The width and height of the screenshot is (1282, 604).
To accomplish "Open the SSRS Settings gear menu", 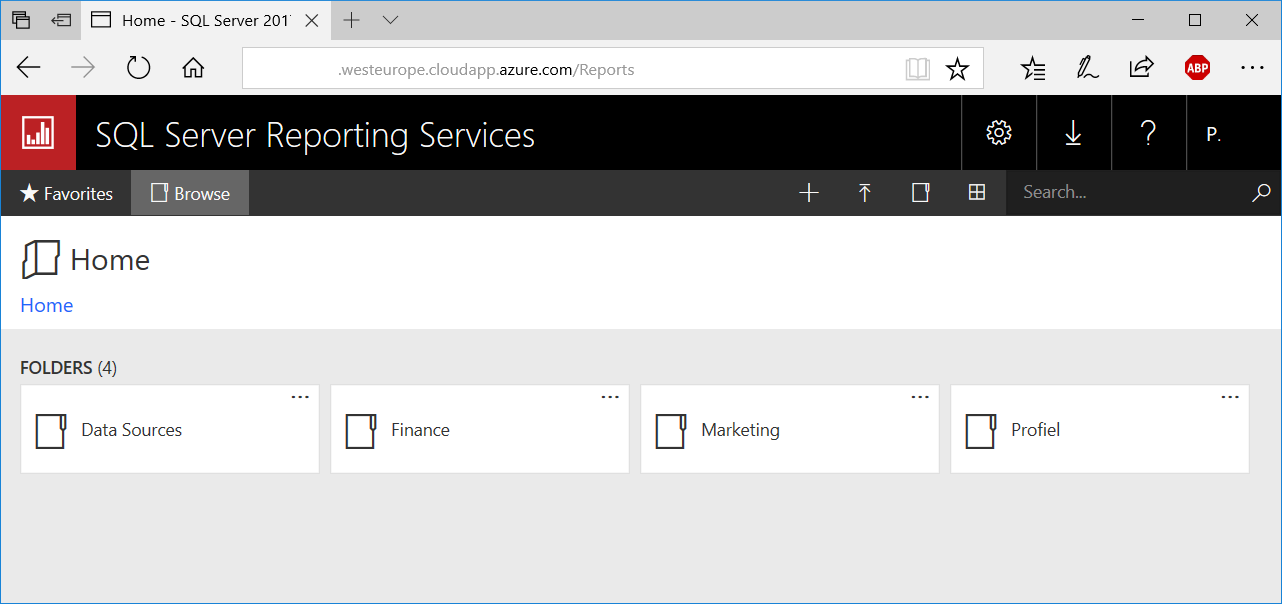I will pyautogui.click(x=998, y=132).
